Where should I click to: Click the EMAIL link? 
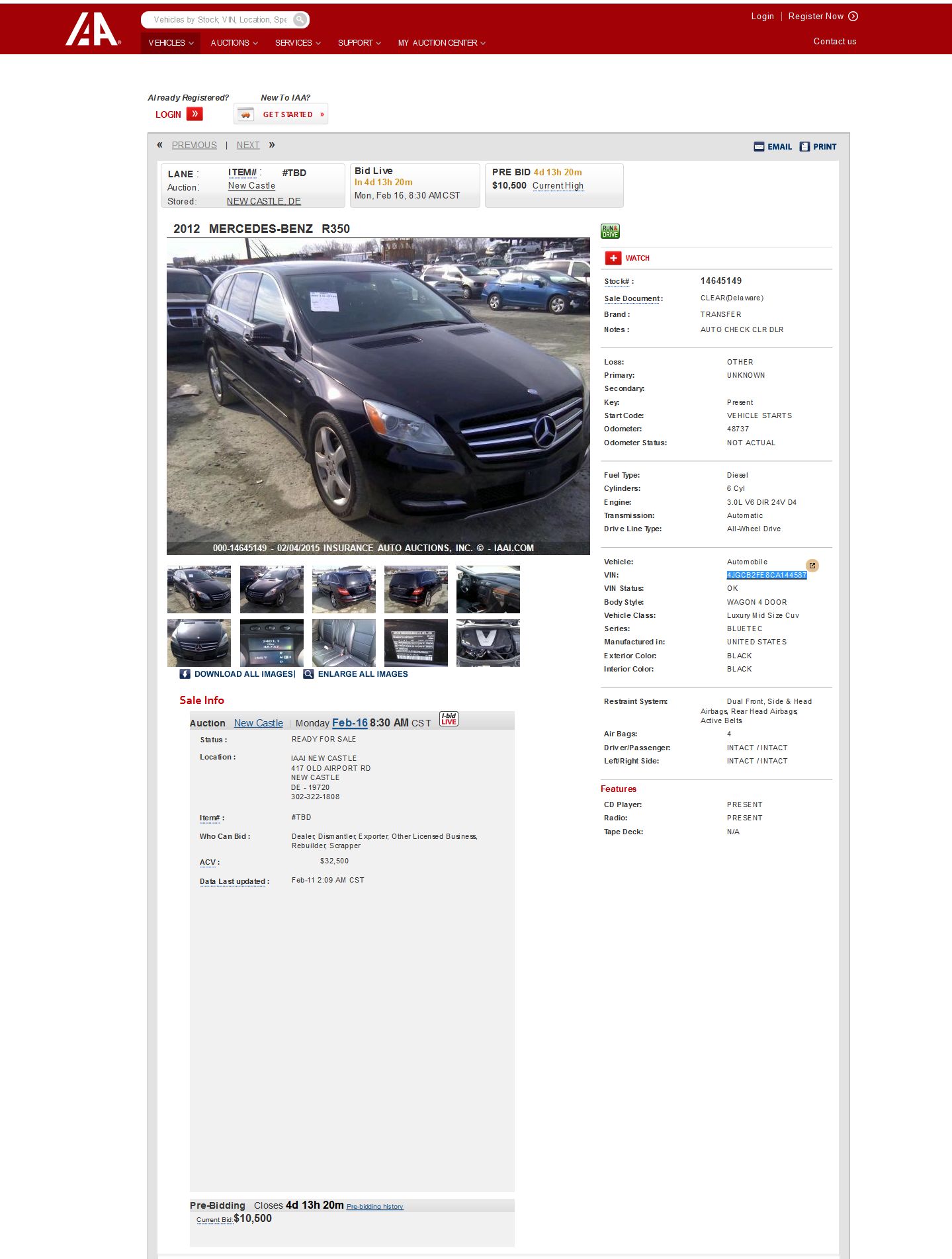780,147
